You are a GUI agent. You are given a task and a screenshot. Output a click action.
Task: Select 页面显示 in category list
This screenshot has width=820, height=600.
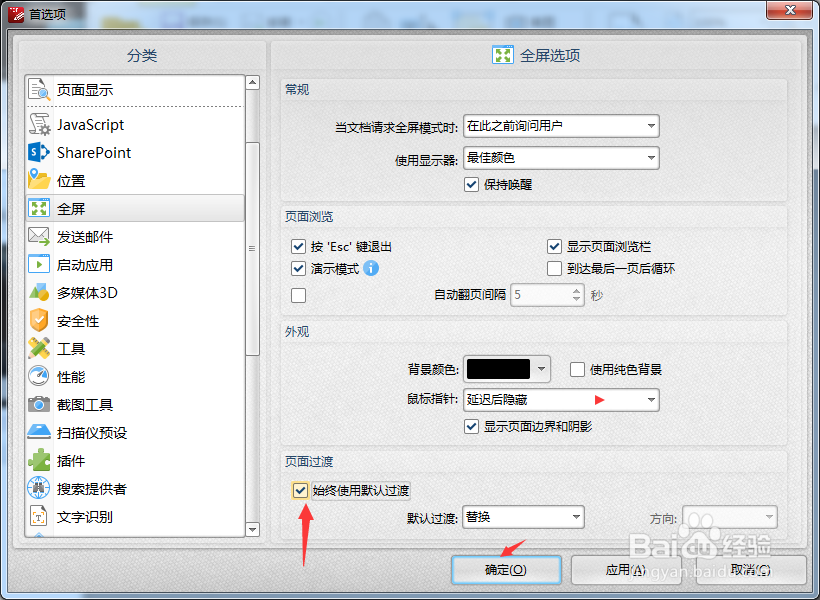tap(135, 89)
